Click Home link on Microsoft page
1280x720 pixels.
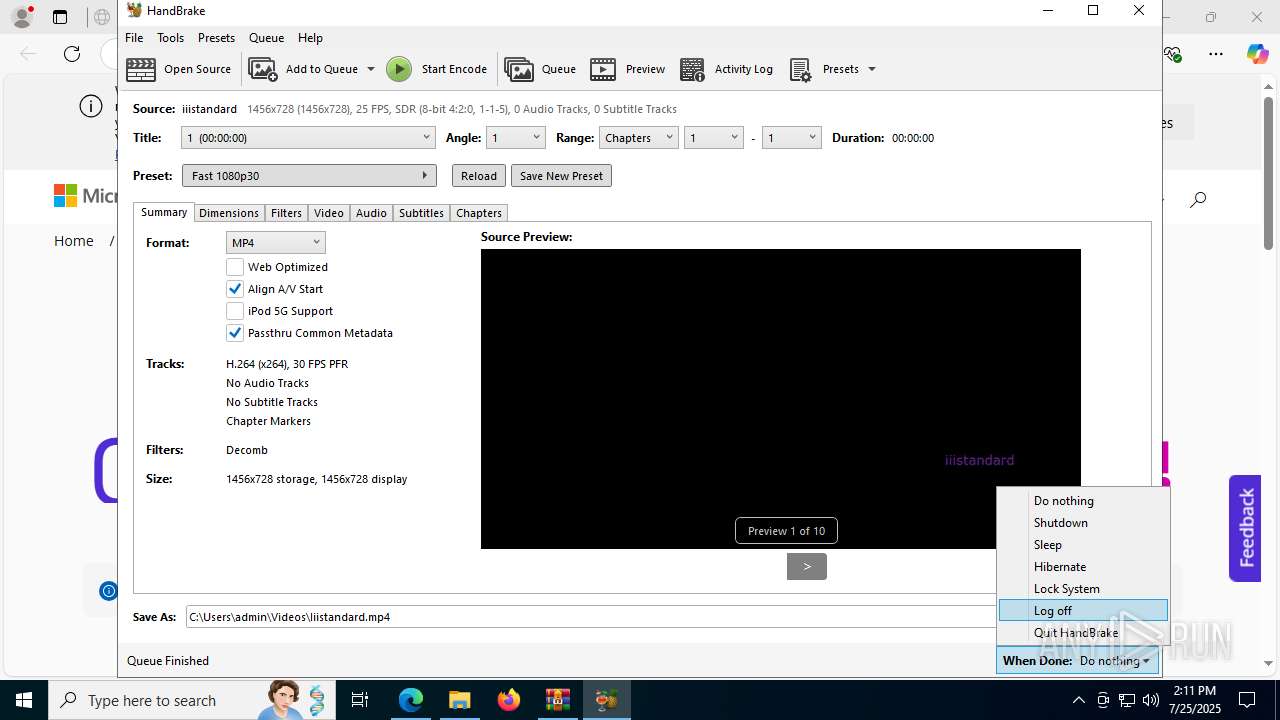click(74, 241)
